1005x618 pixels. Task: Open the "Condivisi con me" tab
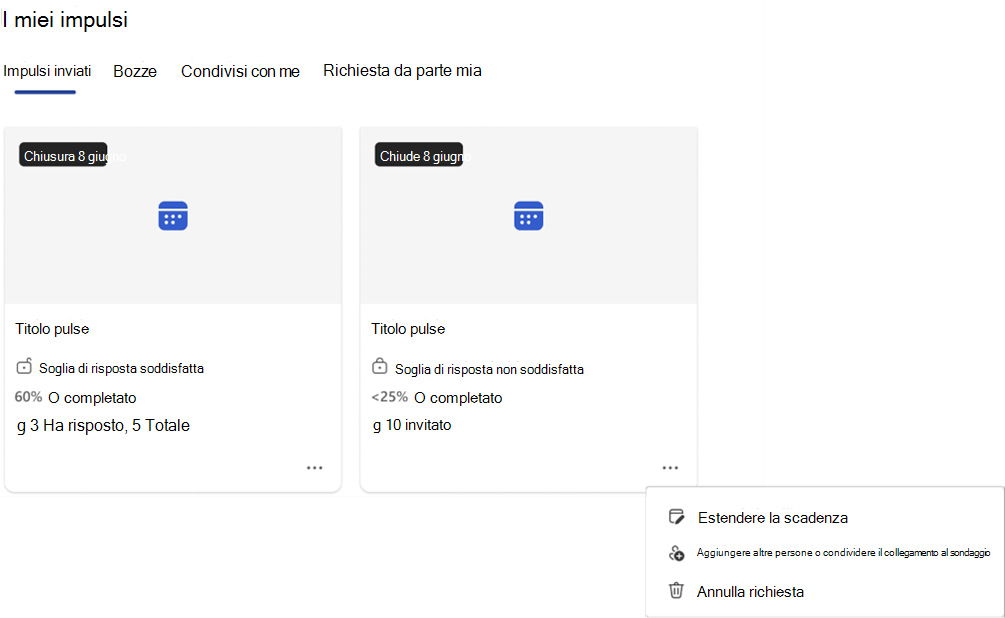(x=240, y=71)
